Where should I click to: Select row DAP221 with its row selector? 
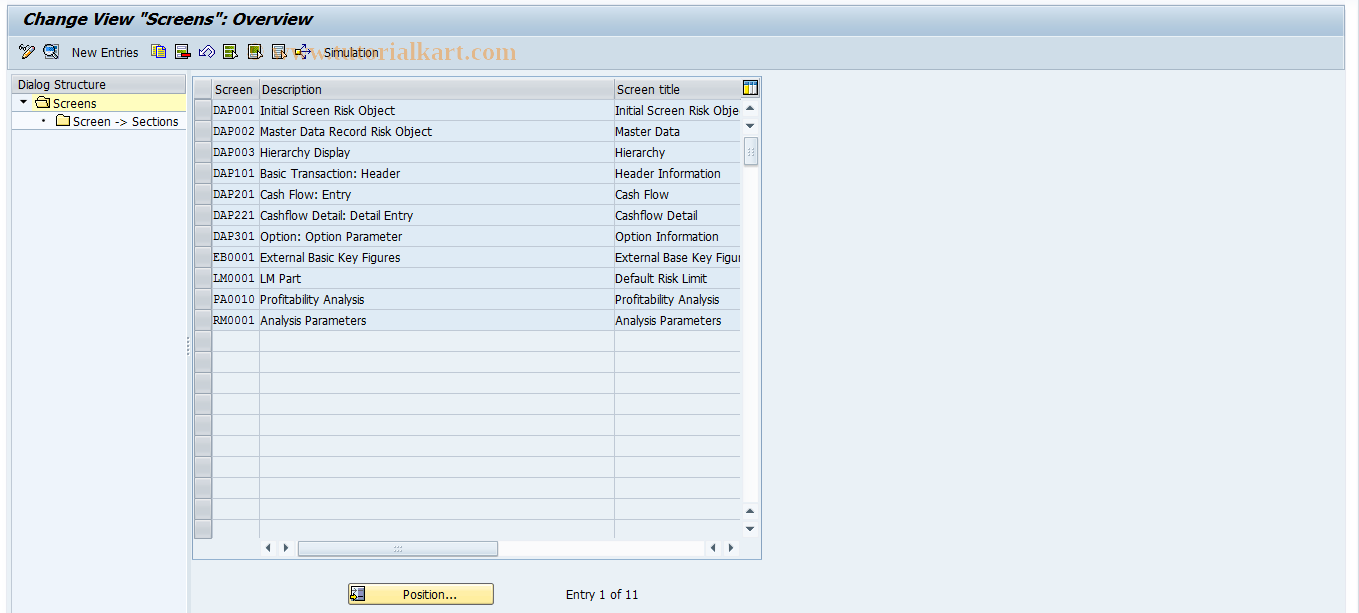(x=203, y=215)
